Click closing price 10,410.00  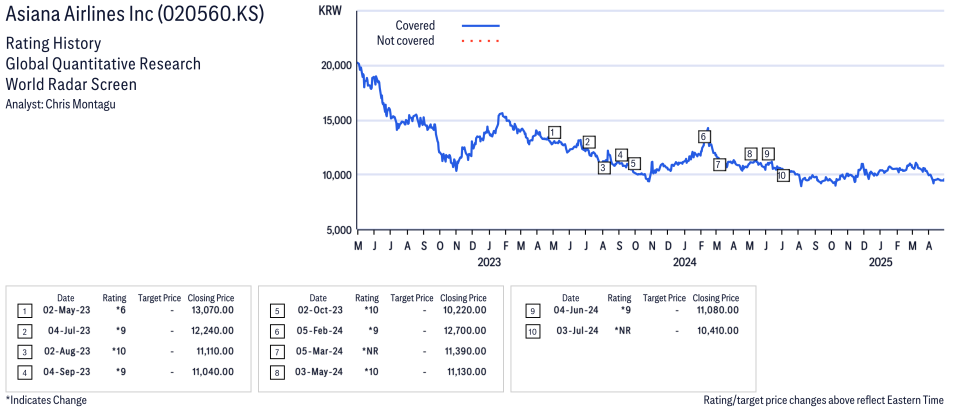point(717,331)
